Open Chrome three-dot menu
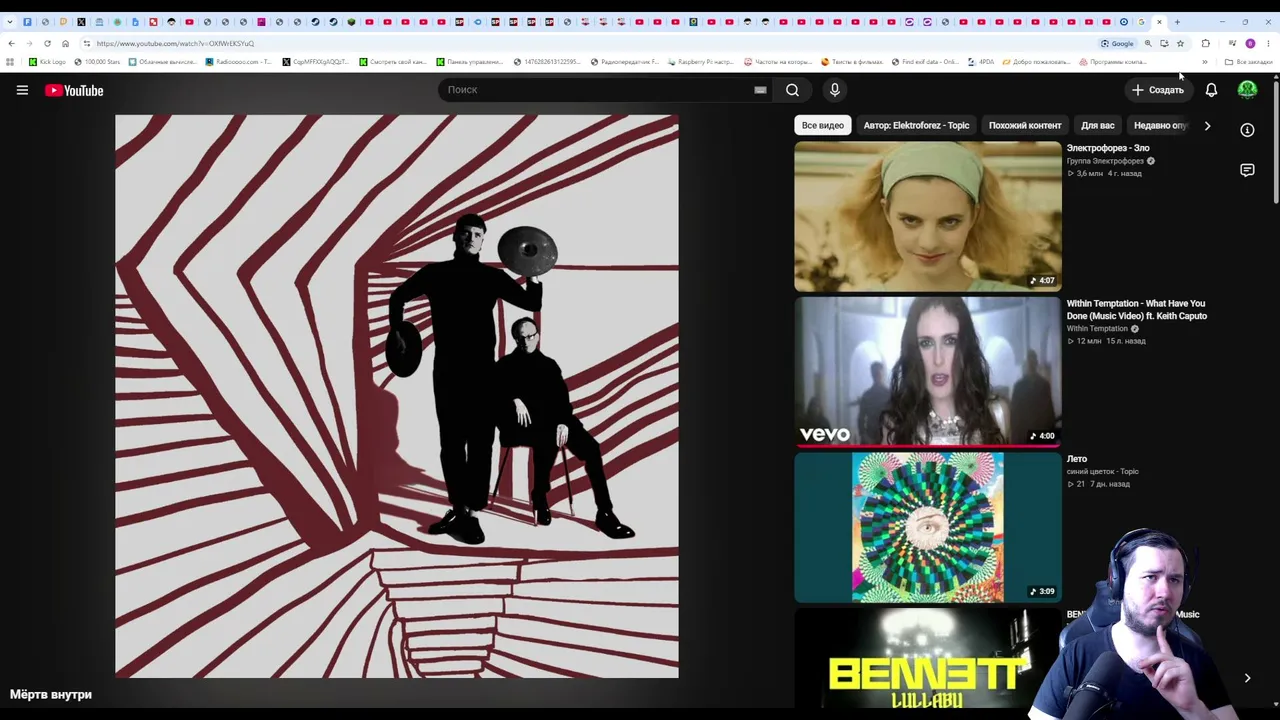Viewport: 1280px width, 720px height. point(1268,43)
